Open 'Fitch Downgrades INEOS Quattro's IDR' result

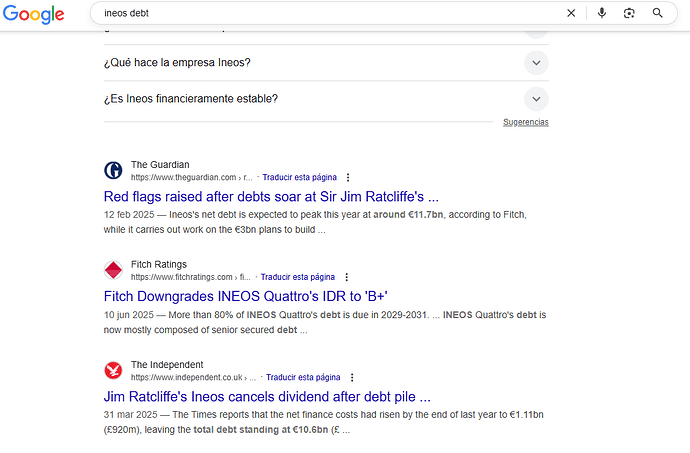(x=246, y=296)
